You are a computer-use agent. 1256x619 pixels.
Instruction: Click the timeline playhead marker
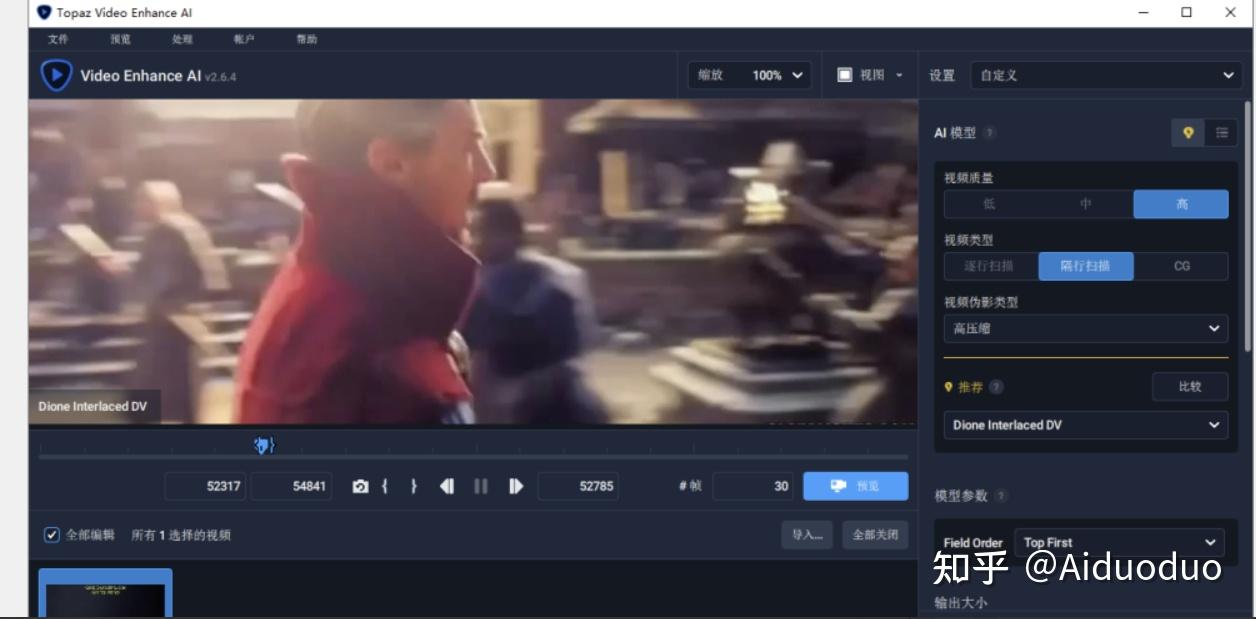(x=263, y=446)
